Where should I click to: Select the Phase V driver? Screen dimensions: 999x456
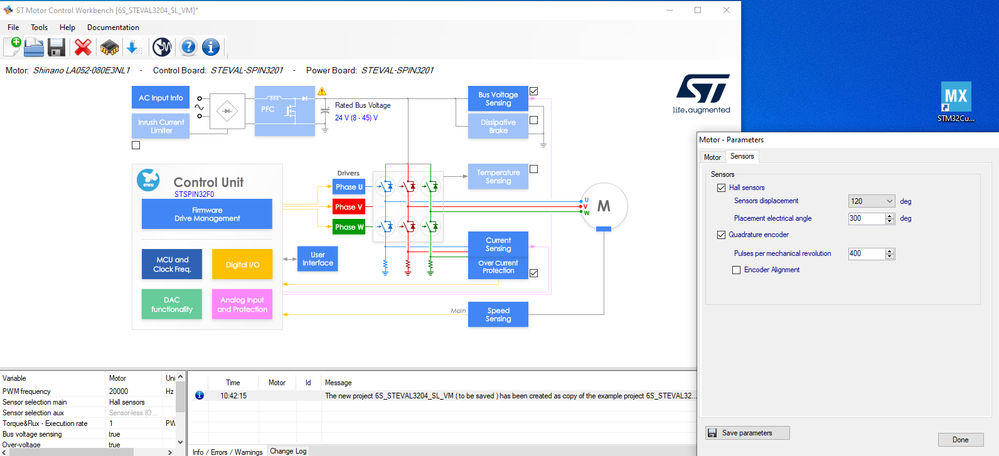point(349,207)
